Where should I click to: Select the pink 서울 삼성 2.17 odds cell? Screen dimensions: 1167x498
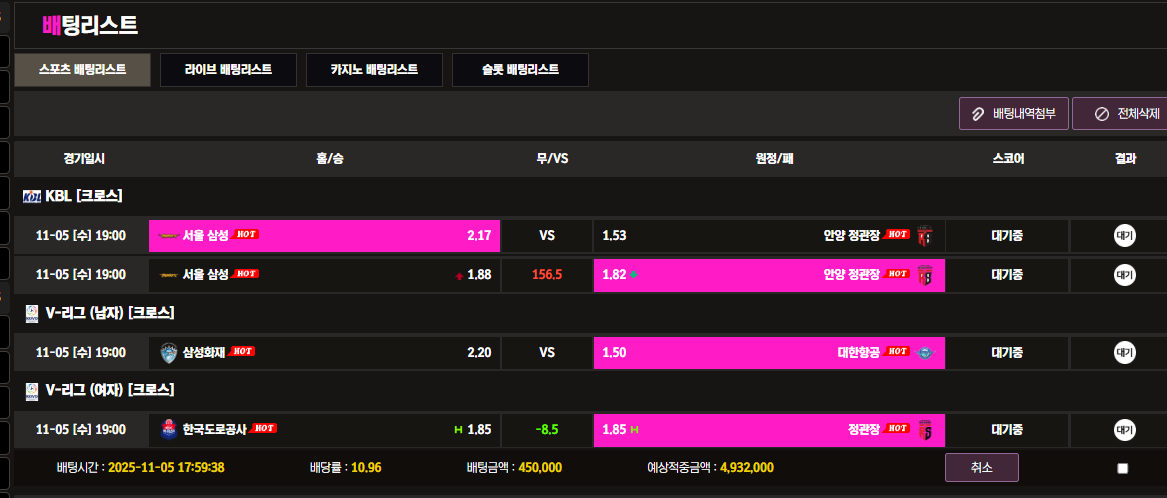(324, 236)
